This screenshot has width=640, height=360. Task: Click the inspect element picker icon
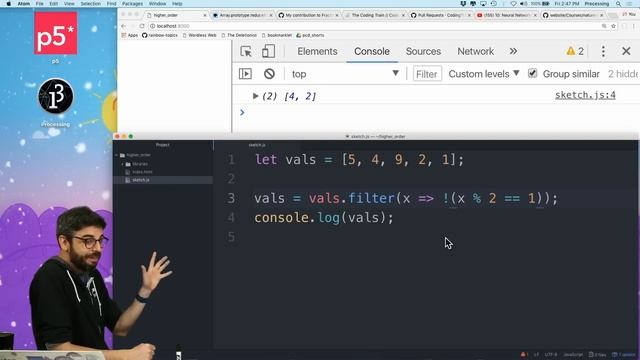pyautogui.click(x=246, y=51)
